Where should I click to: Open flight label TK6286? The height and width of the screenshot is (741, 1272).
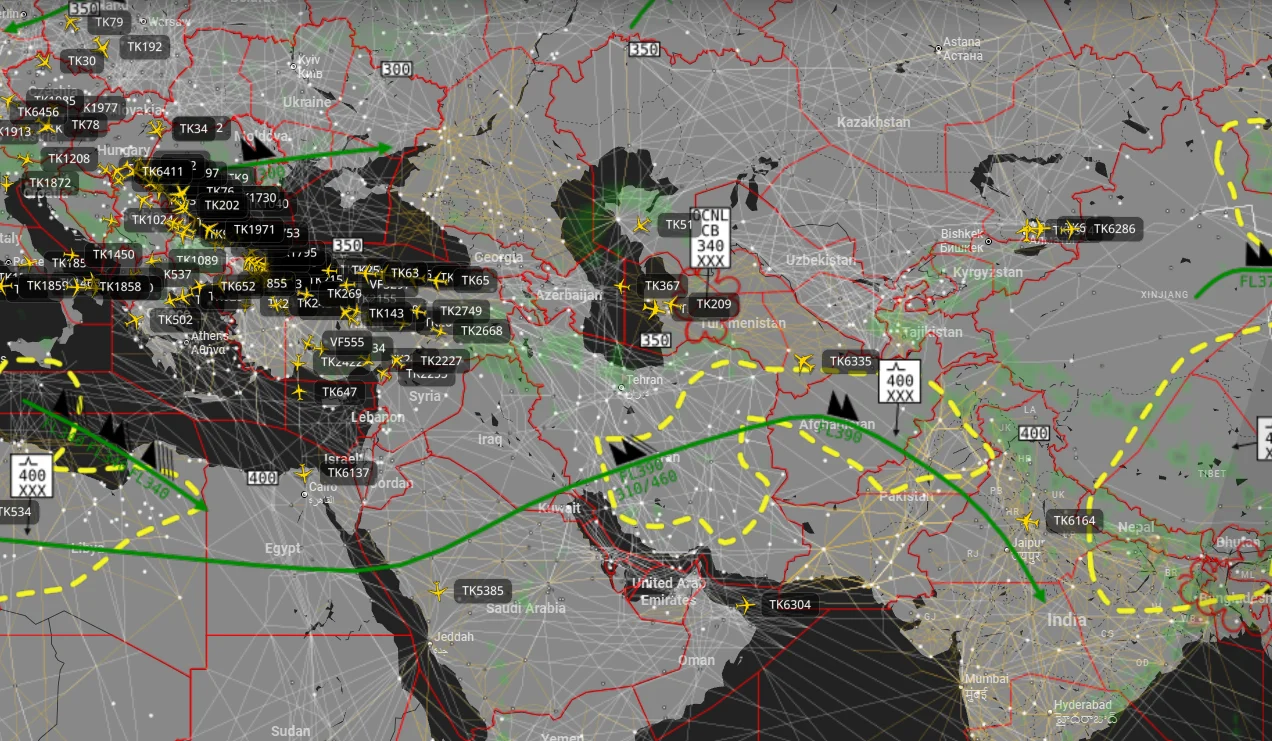1114,229
